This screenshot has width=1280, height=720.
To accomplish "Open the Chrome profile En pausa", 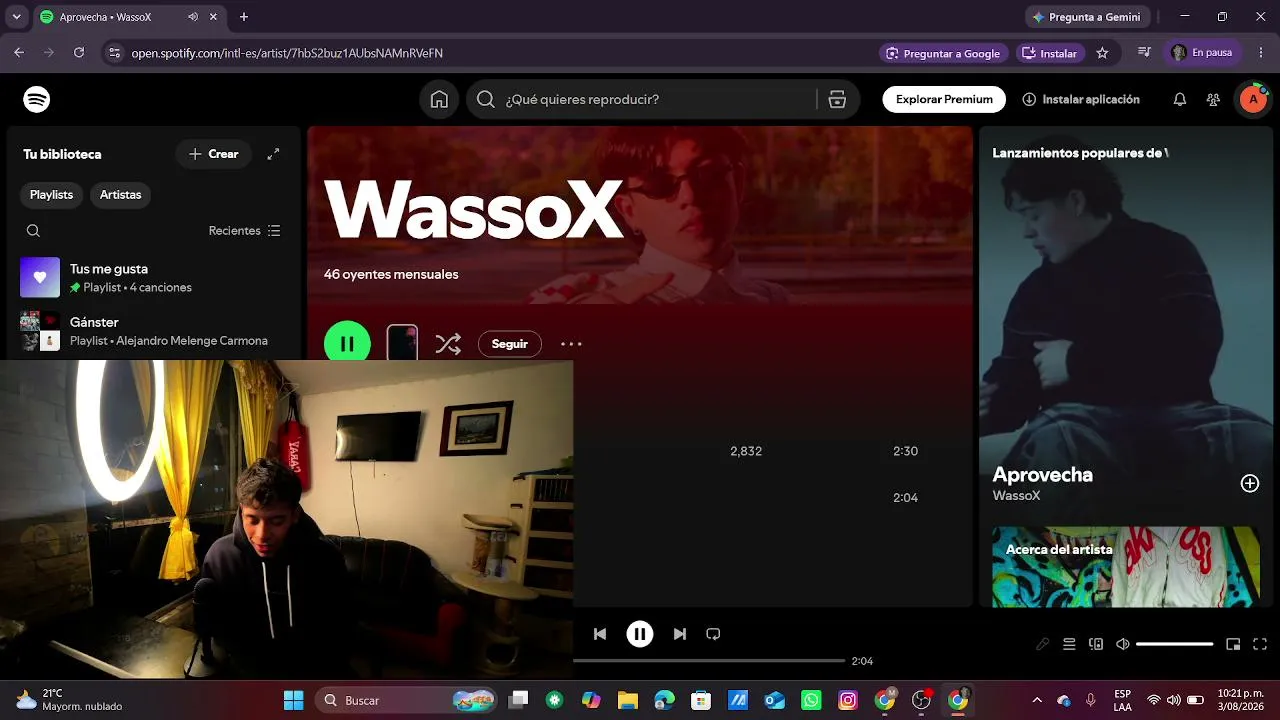I will coord(1202,53).
